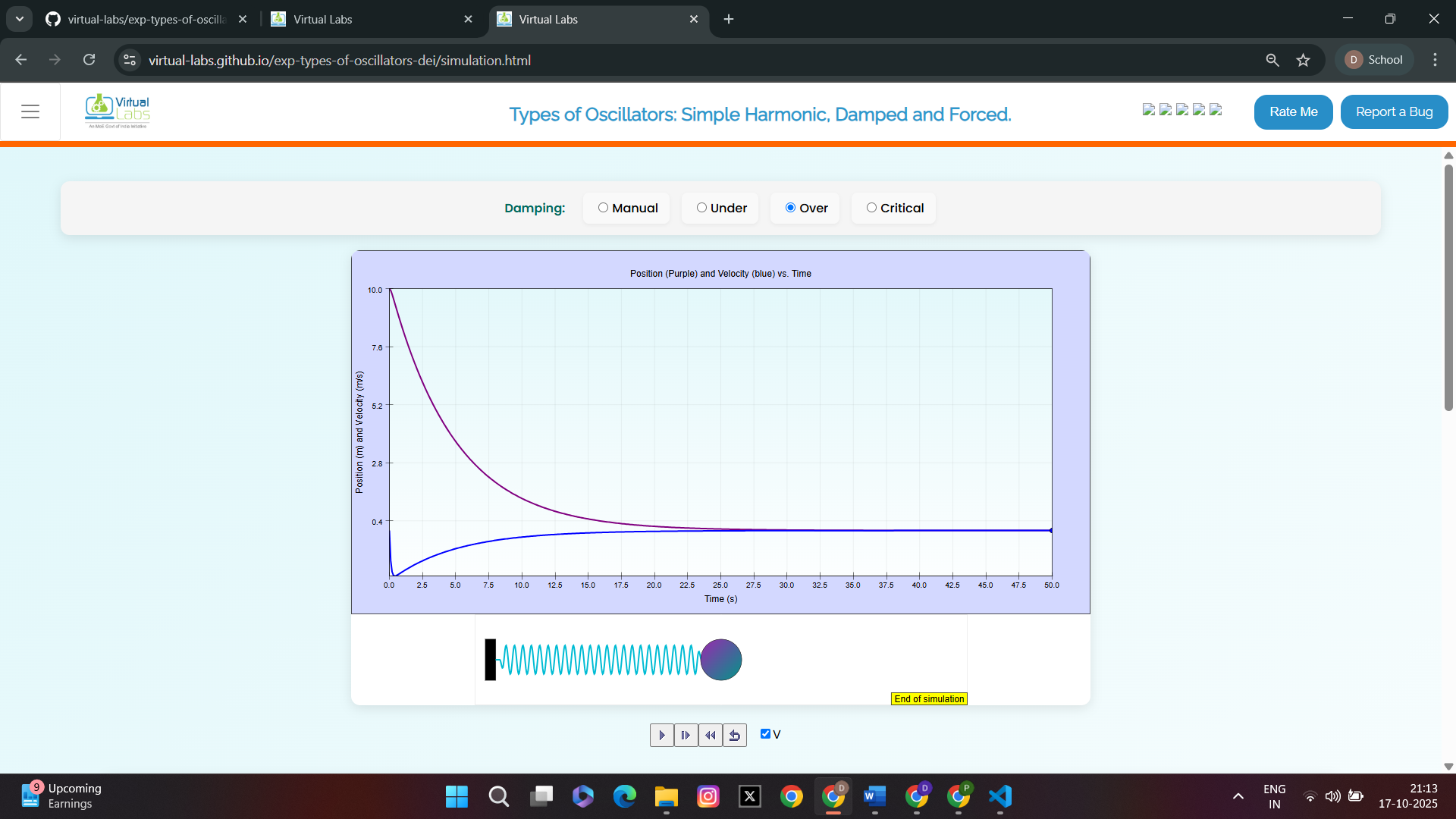Open Chrome three-dot menu
The width and height of the screenshot is (1456, 819).
point(1435,60)
